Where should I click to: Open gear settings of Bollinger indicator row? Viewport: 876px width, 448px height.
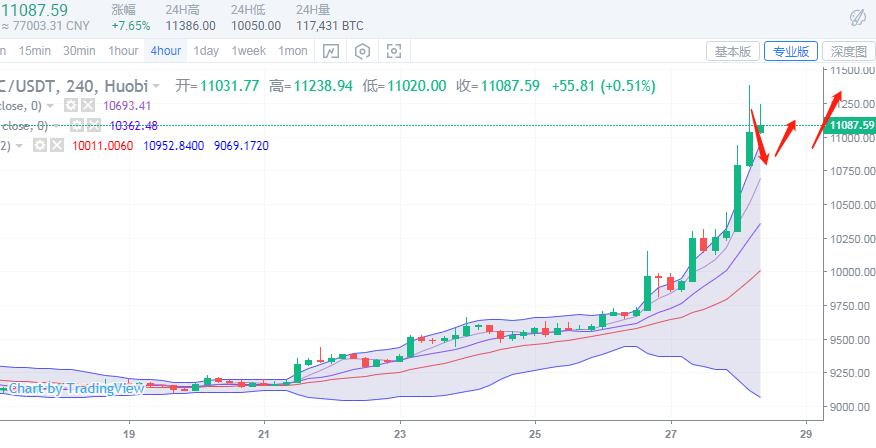tap(41, 146)
